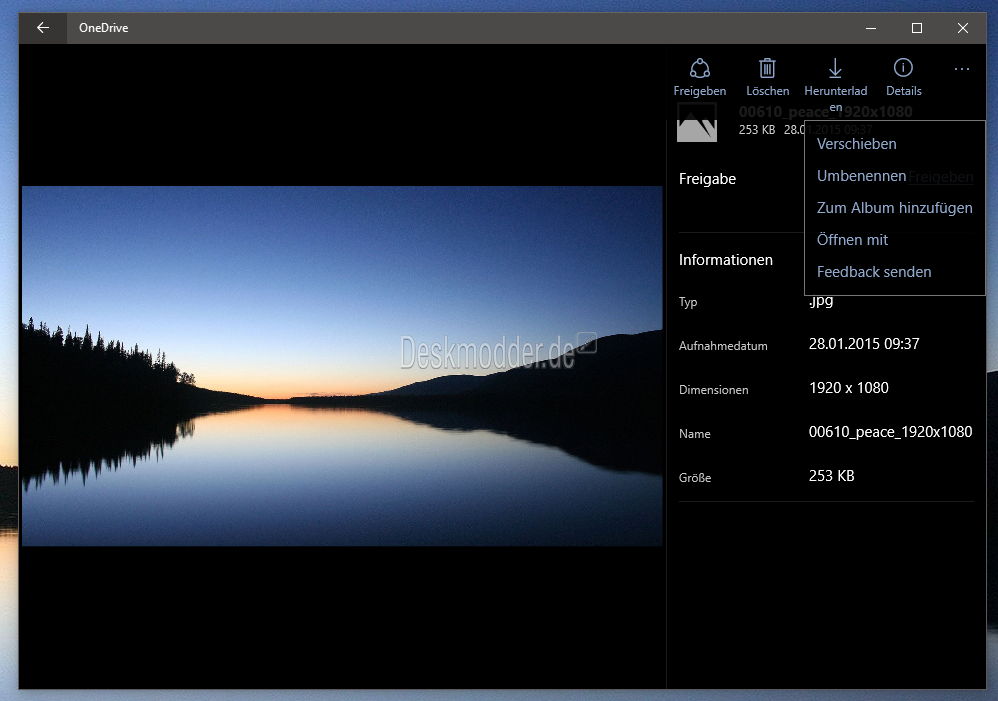Click the 253 KB Größe value
This screenshot has width=998, height=701.
831,476
